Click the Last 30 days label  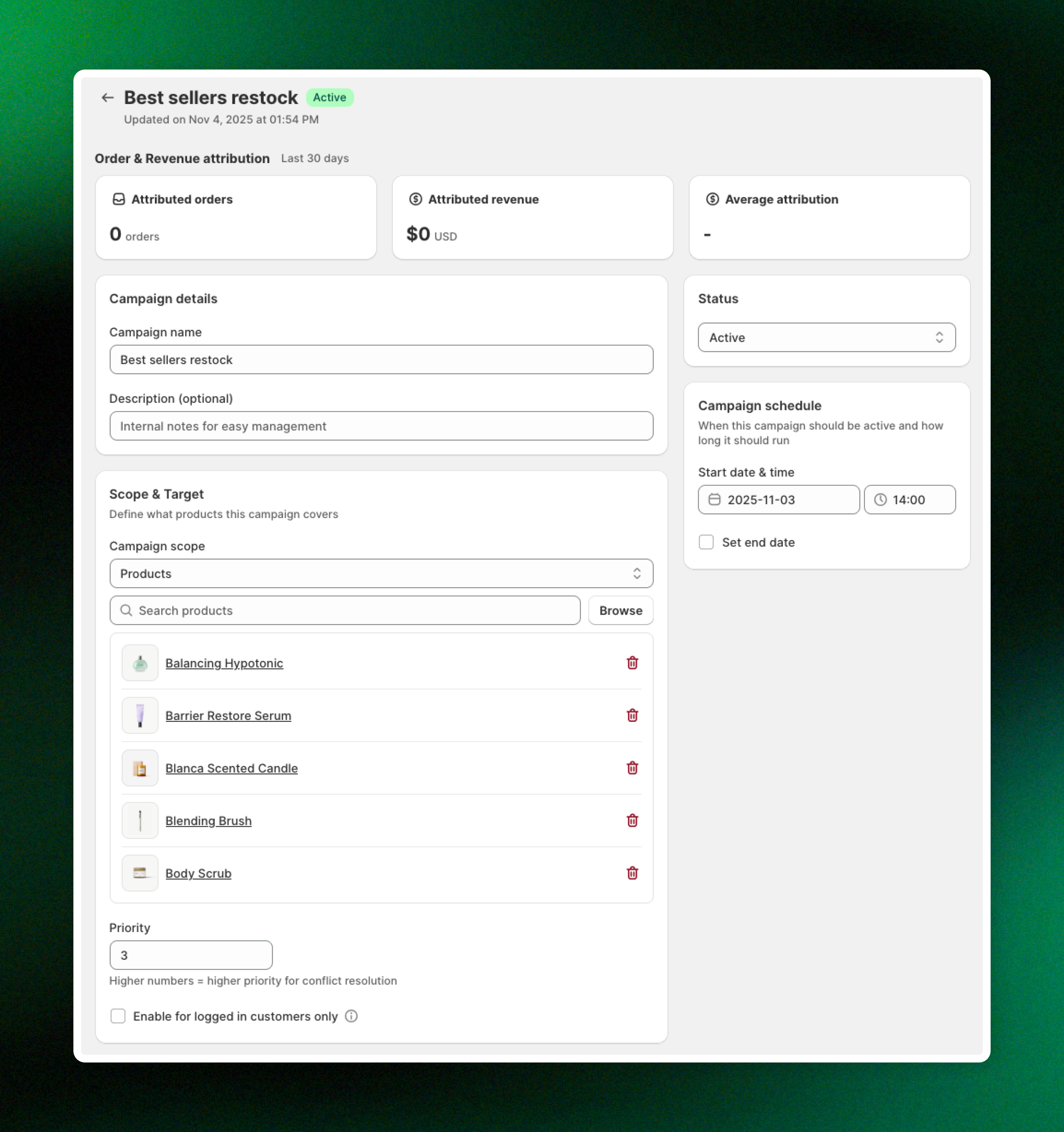(315, 158)
